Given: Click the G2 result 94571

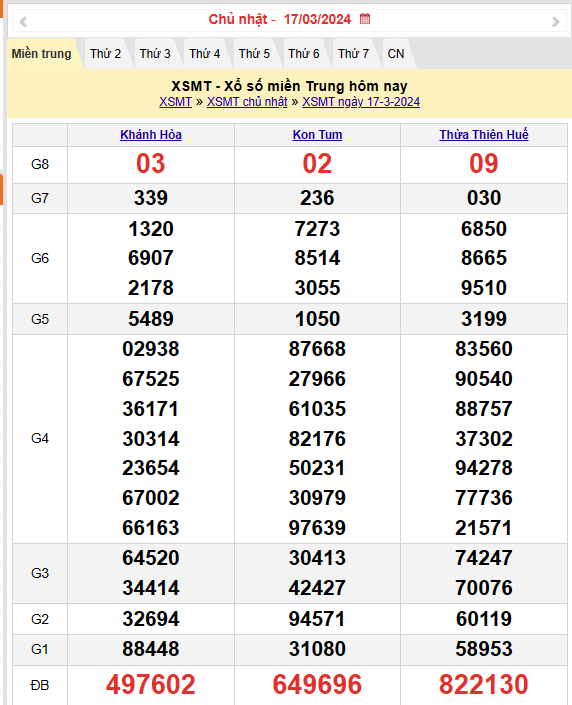Looking at the screenshot, I should point(317,619).
